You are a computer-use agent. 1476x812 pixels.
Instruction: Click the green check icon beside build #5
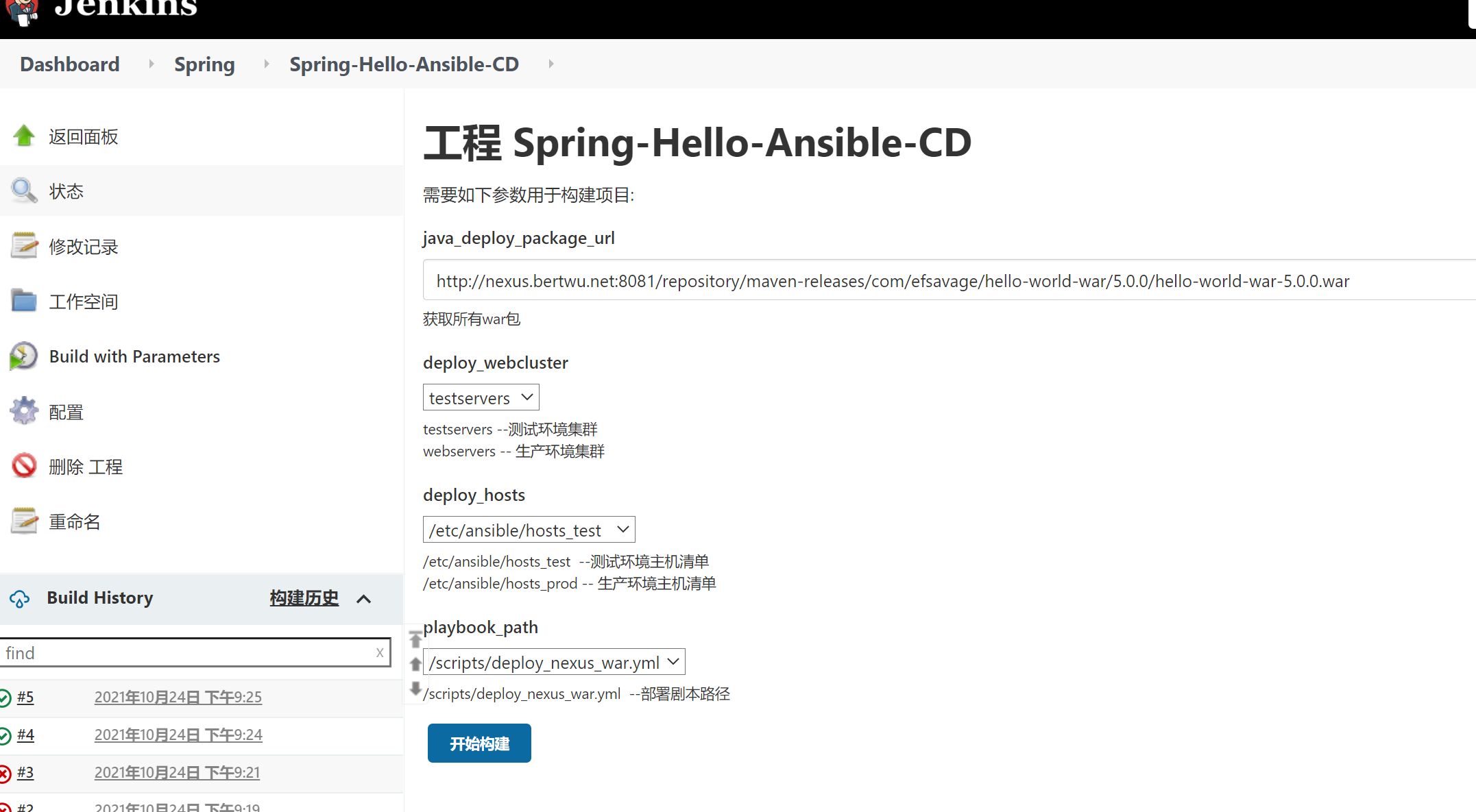point(5,697)
